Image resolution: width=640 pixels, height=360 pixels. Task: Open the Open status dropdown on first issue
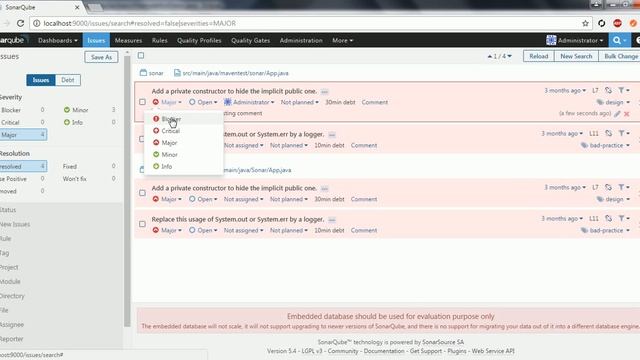[203, 102]
